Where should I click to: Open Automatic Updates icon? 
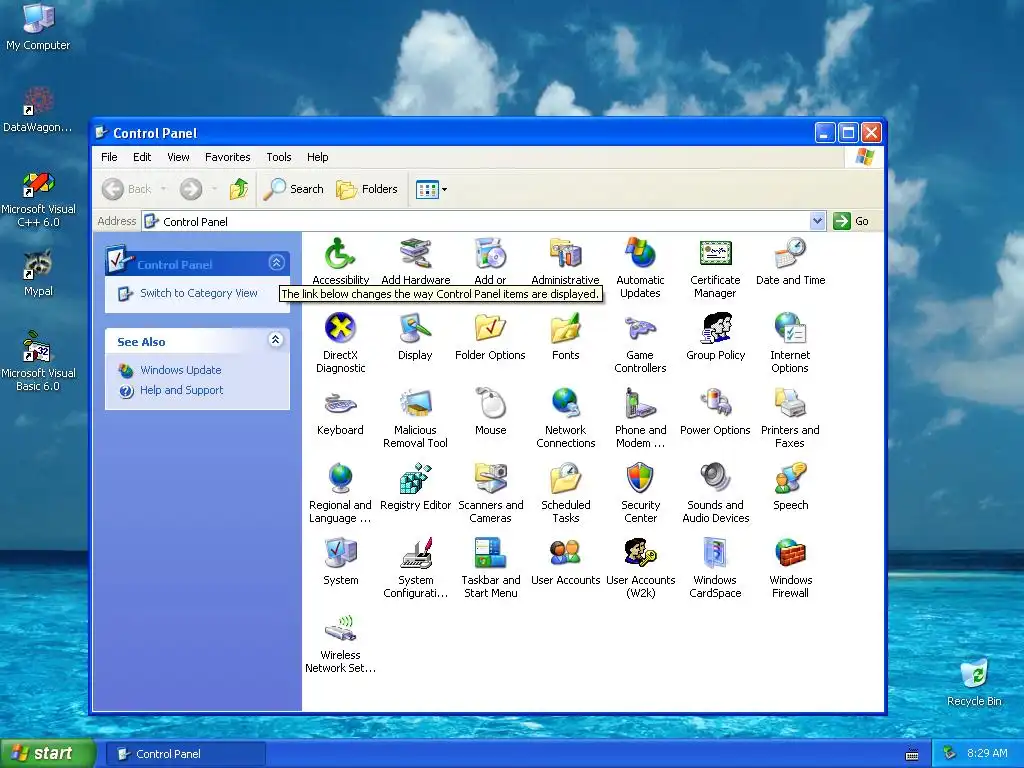click(640, 253)
